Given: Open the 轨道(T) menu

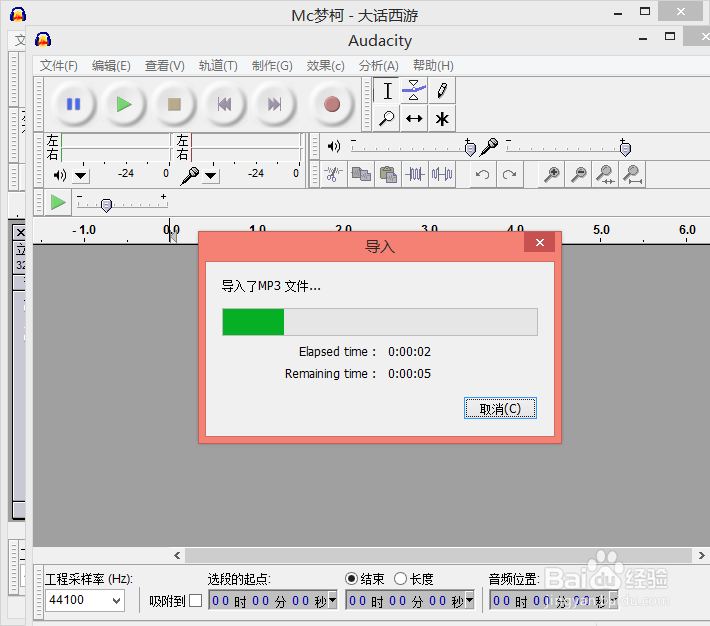Looking at the screenshot, I should pyautogui.click(x=218, y=66).
